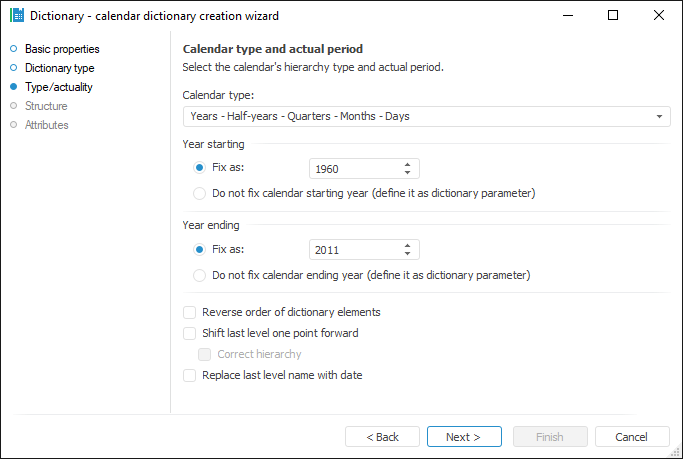Go to the Basic properties step
The height and width of the screenshot is (459, 684).
(x=62, y=49)
